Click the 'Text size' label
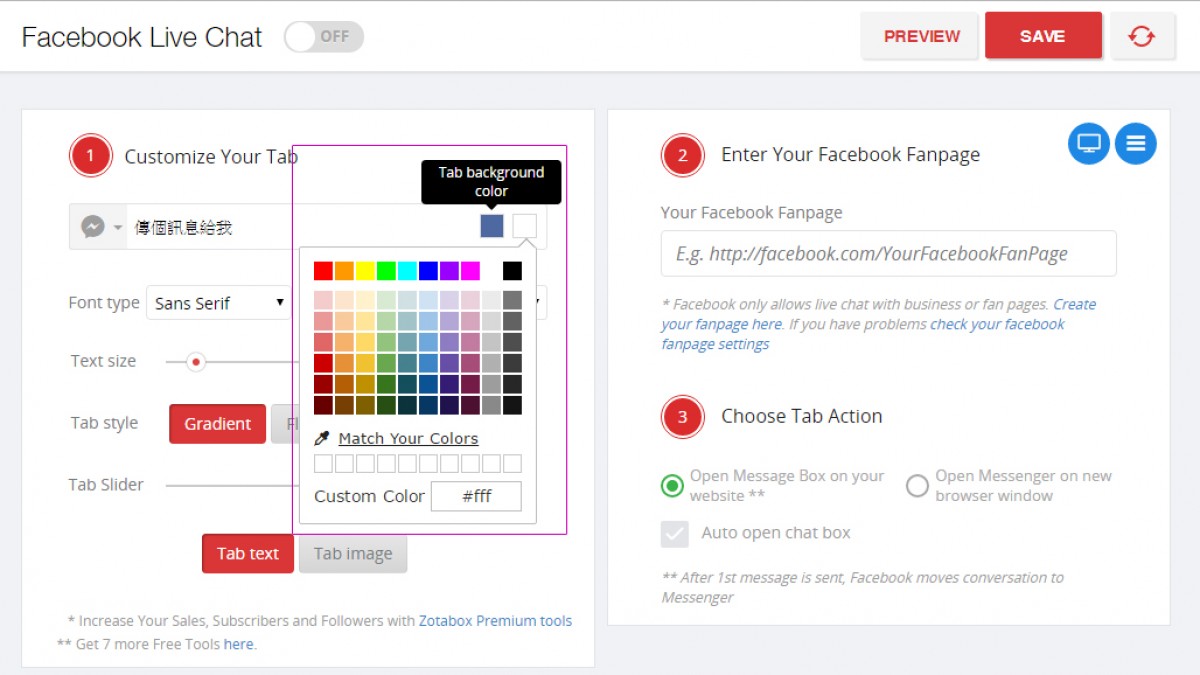The image size is (1200, 675). [103, 362]
